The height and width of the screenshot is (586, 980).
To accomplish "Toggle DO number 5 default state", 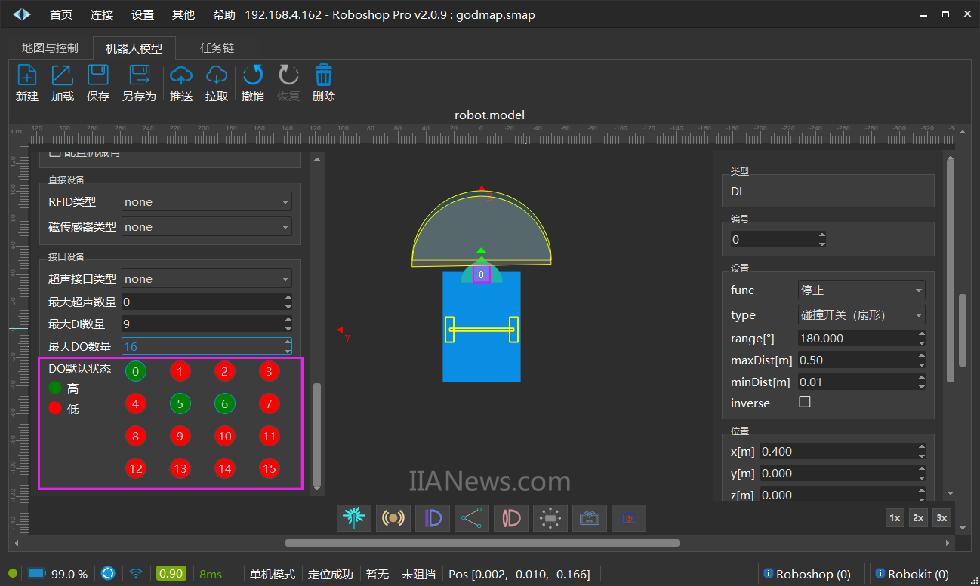I will coord(179,404).
